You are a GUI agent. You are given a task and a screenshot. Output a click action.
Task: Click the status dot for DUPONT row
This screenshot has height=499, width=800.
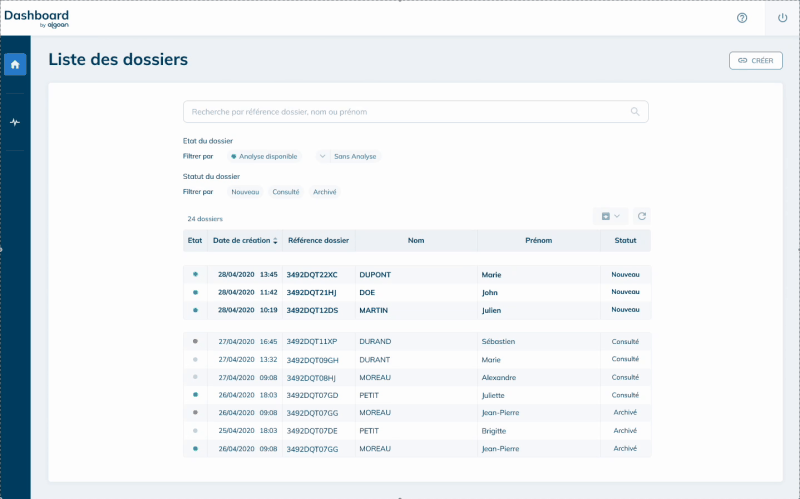pyautogui.click(x=195, y=274)
